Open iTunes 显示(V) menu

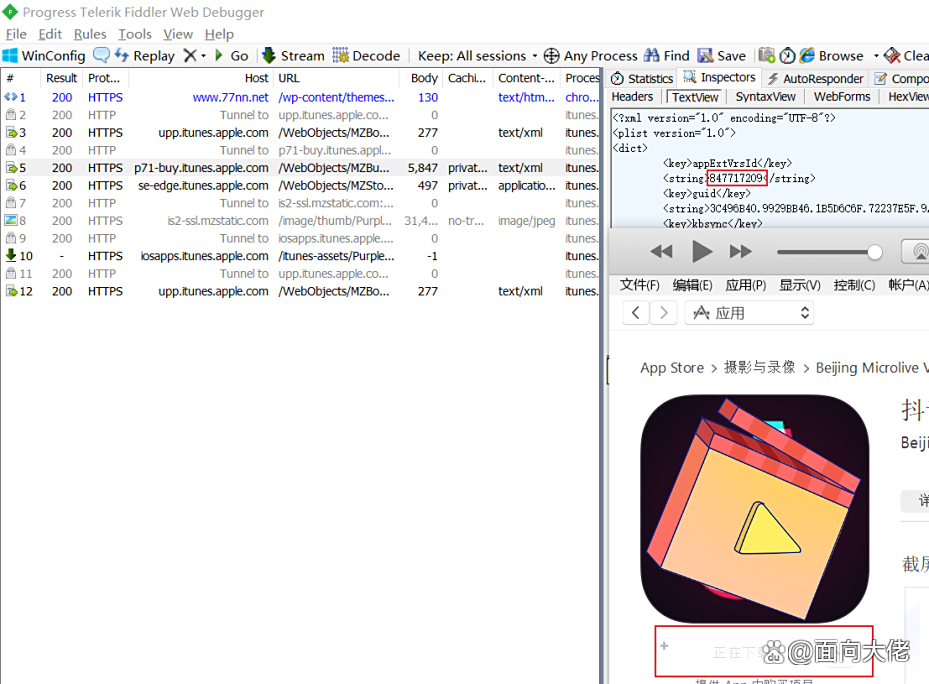(x=799, y=285)
